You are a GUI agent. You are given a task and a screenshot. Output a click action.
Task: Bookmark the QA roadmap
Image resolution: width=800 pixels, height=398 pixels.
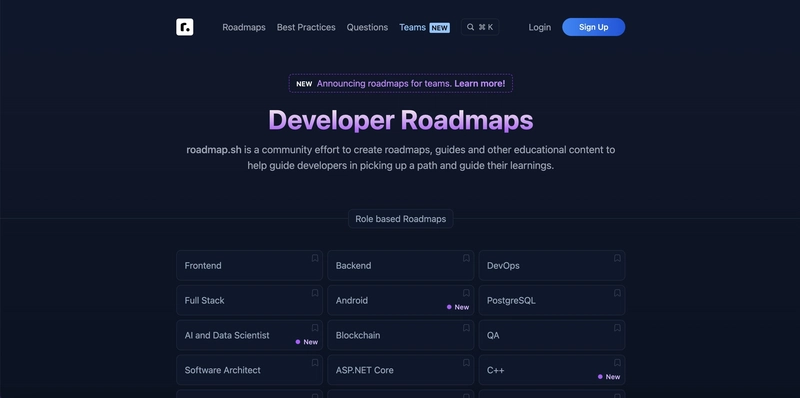pyautogui.click(x=617, y=328)
